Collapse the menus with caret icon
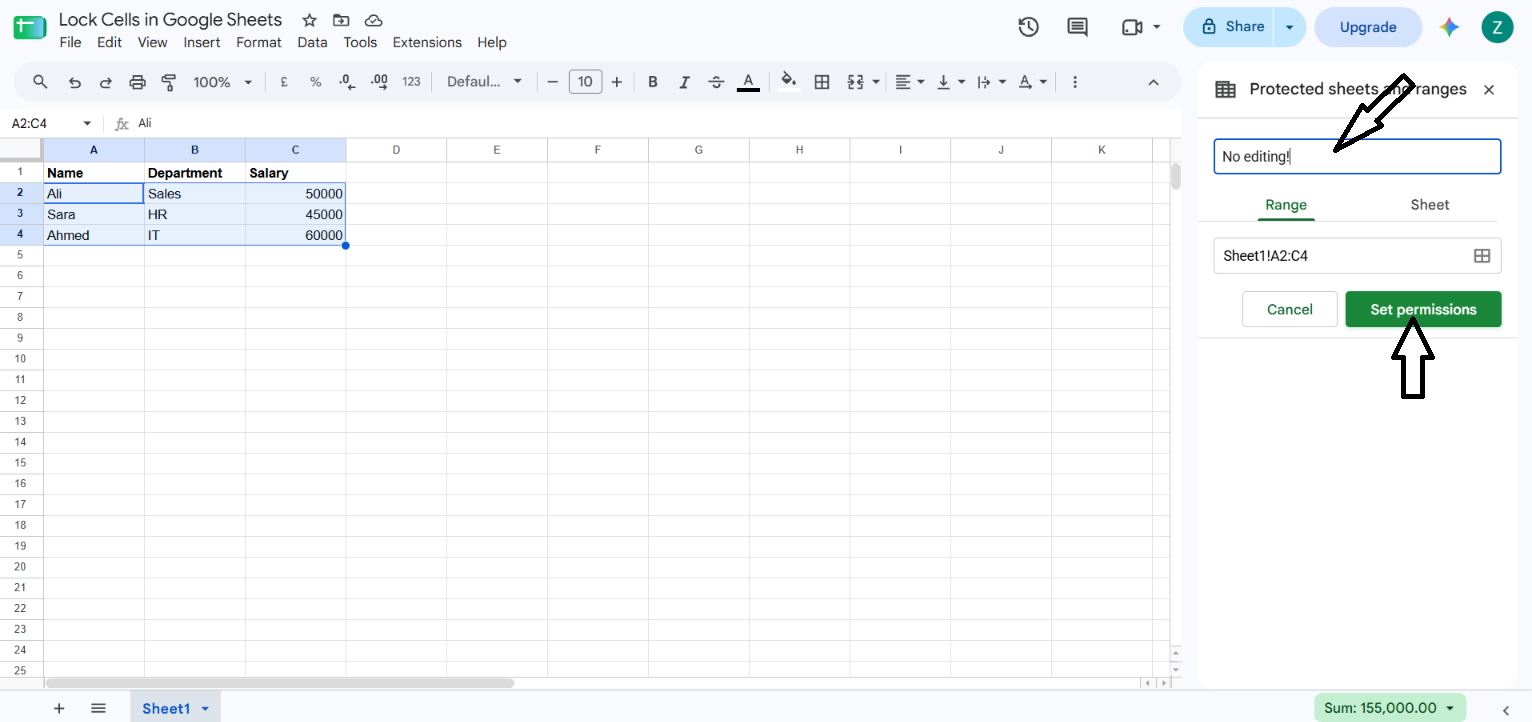The image size is (1532, 722). tap(1153, 82)
